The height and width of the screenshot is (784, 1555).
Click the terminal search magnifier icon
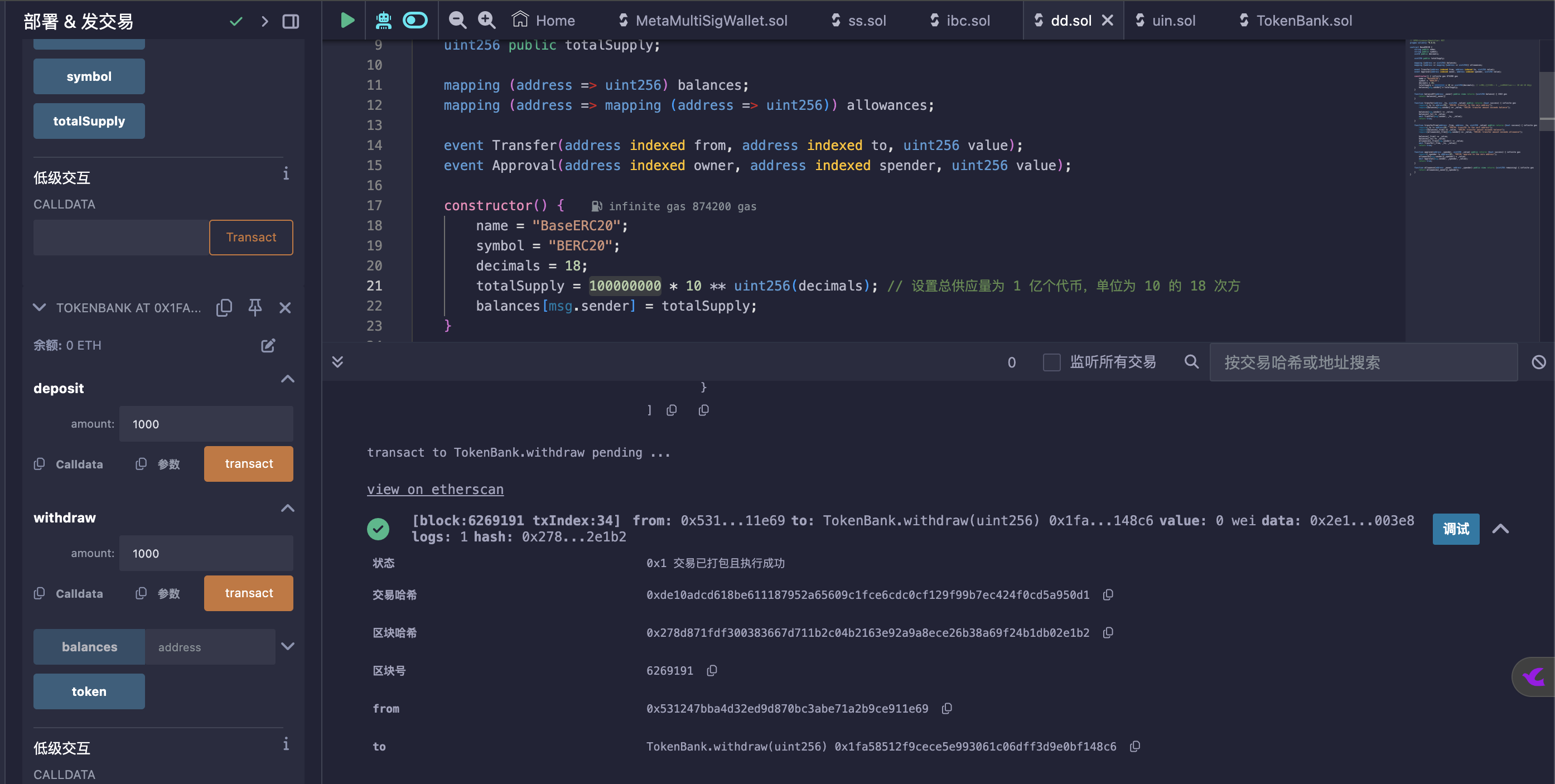(1191, 361)
